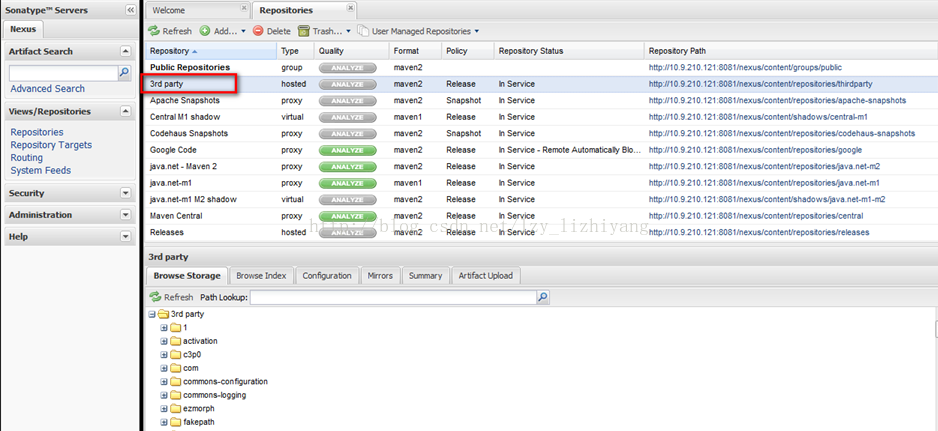The image size is (938, 431).
Task: Open the Artifact Upload tab
Action: click(486, 275)
